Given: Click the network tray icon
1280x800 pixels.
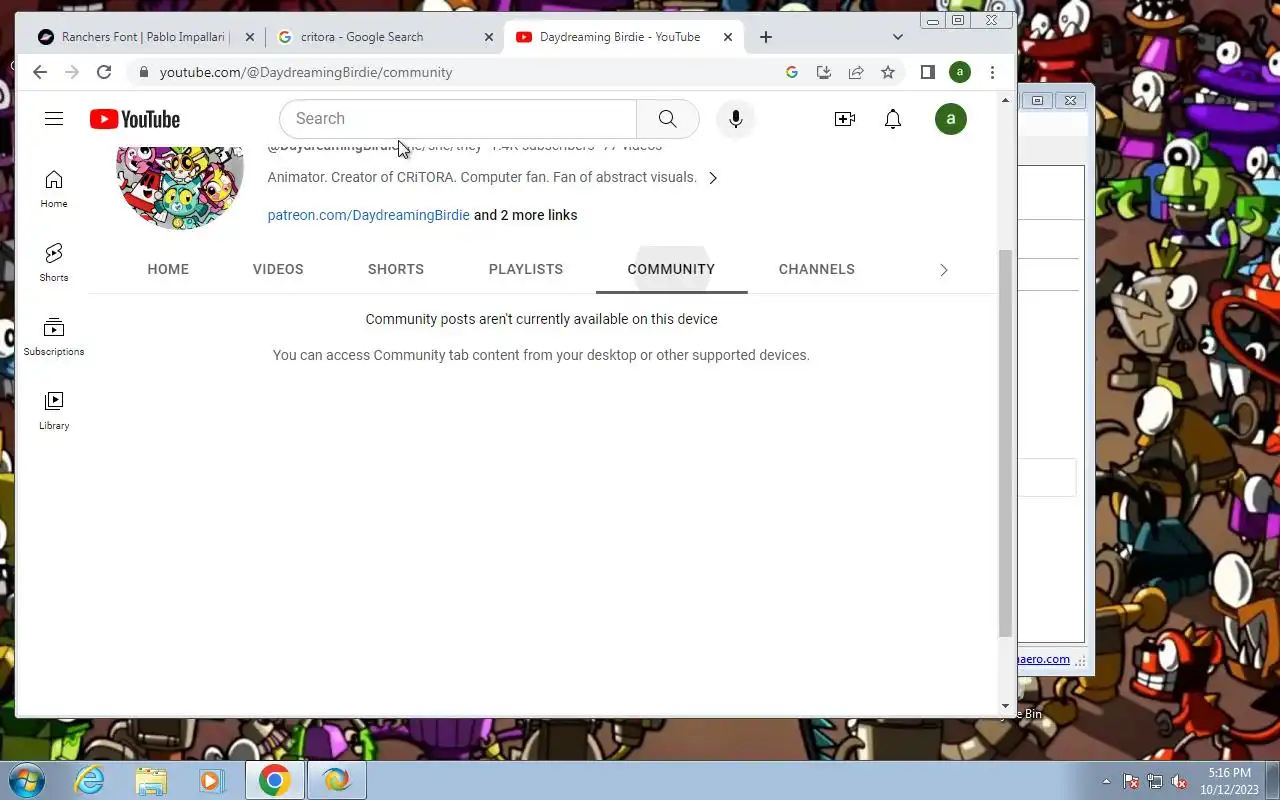Looking at the screenshot, I should click(x=1155, y=781).
